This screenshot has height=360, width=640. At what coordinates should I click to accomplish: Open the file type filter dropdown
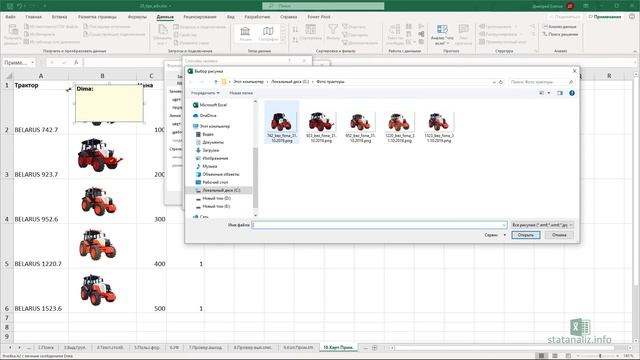542,225
